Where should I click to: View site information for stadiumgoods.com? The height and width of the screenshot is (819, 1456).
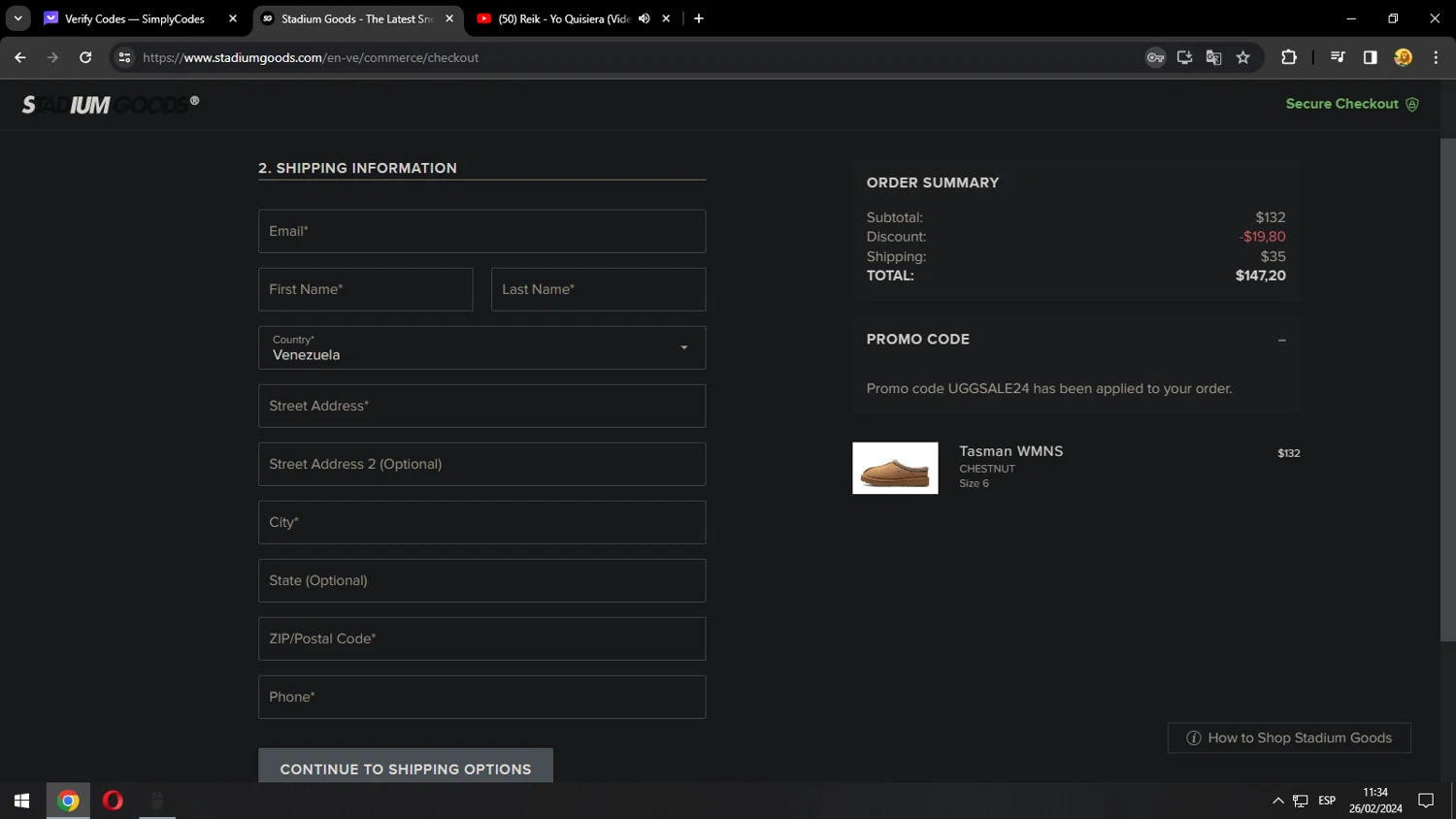click(124, 57)
